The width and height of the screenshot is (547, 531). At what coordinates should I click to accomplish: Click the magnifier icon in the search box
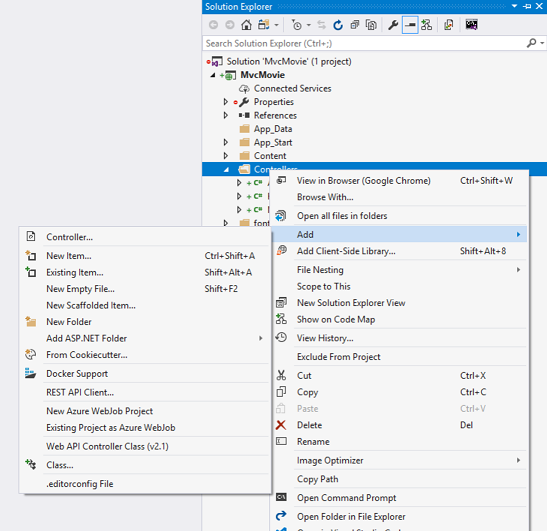[531, 43]
